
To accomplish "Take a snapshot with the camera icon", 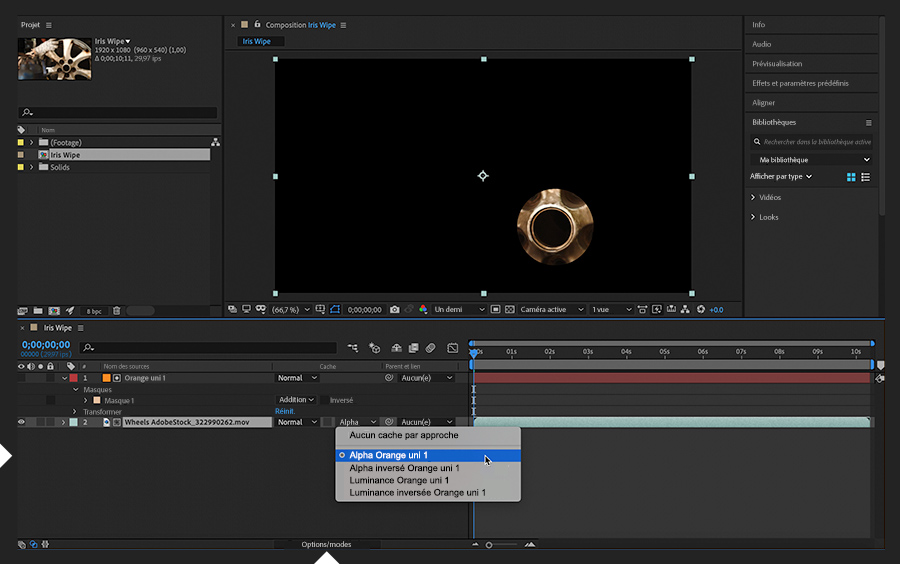I will 395,310.
